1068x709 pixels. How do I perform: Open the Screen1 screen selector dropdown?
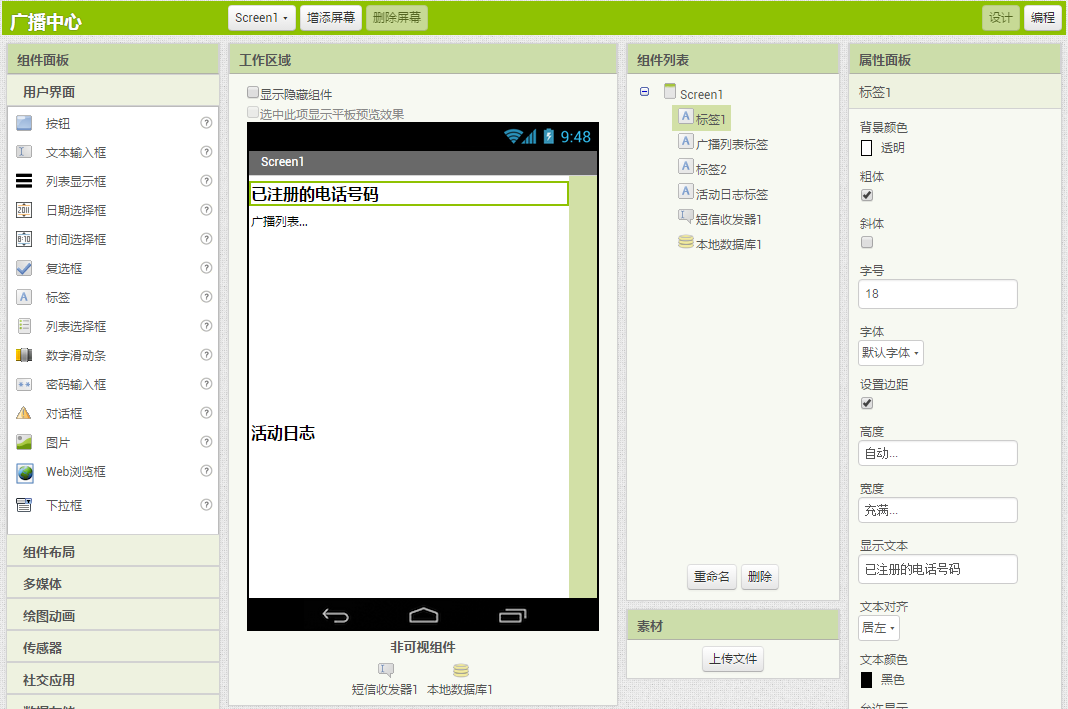tap(262, 17)
